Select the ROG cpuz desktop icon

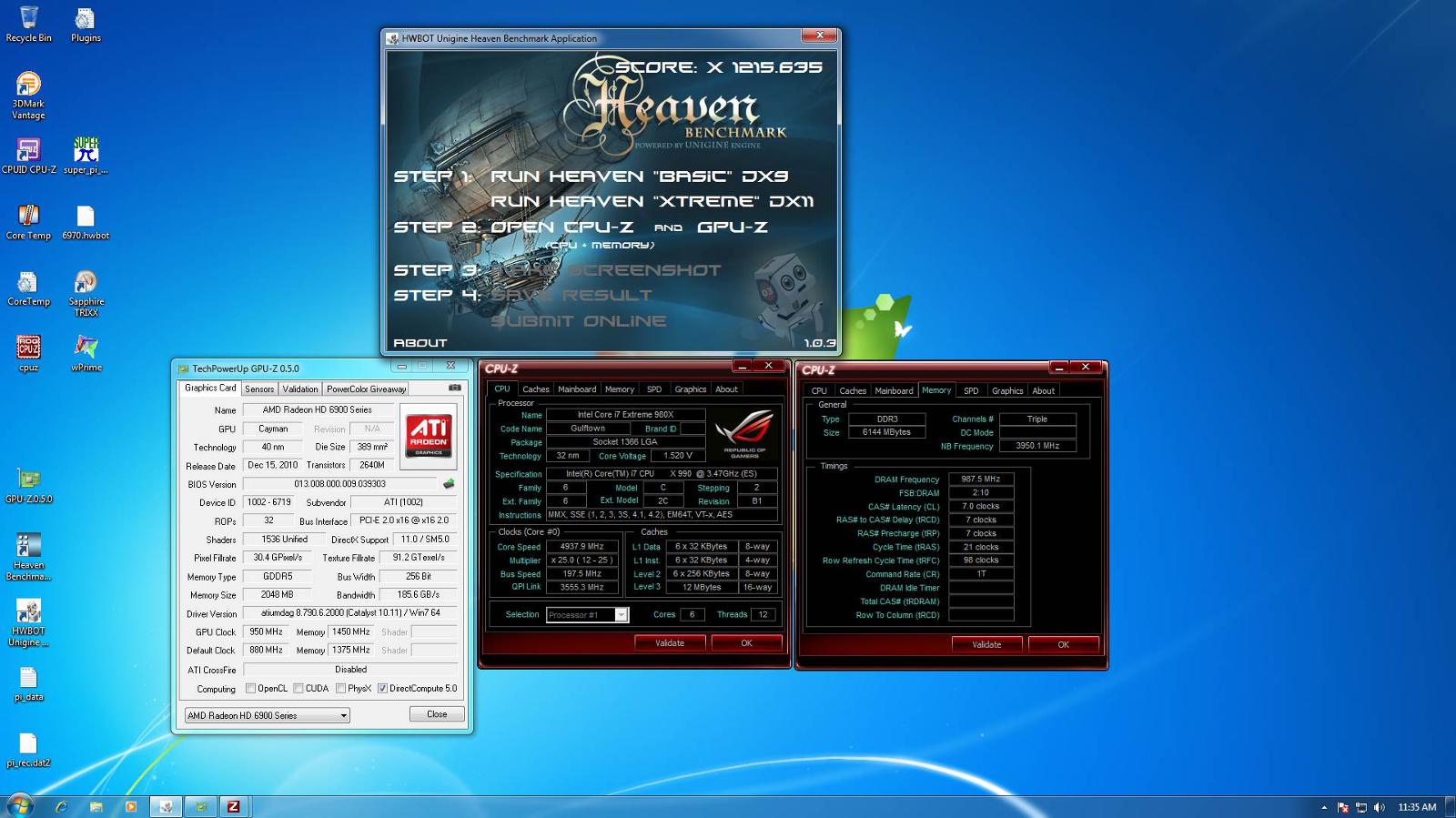point(28,354)
